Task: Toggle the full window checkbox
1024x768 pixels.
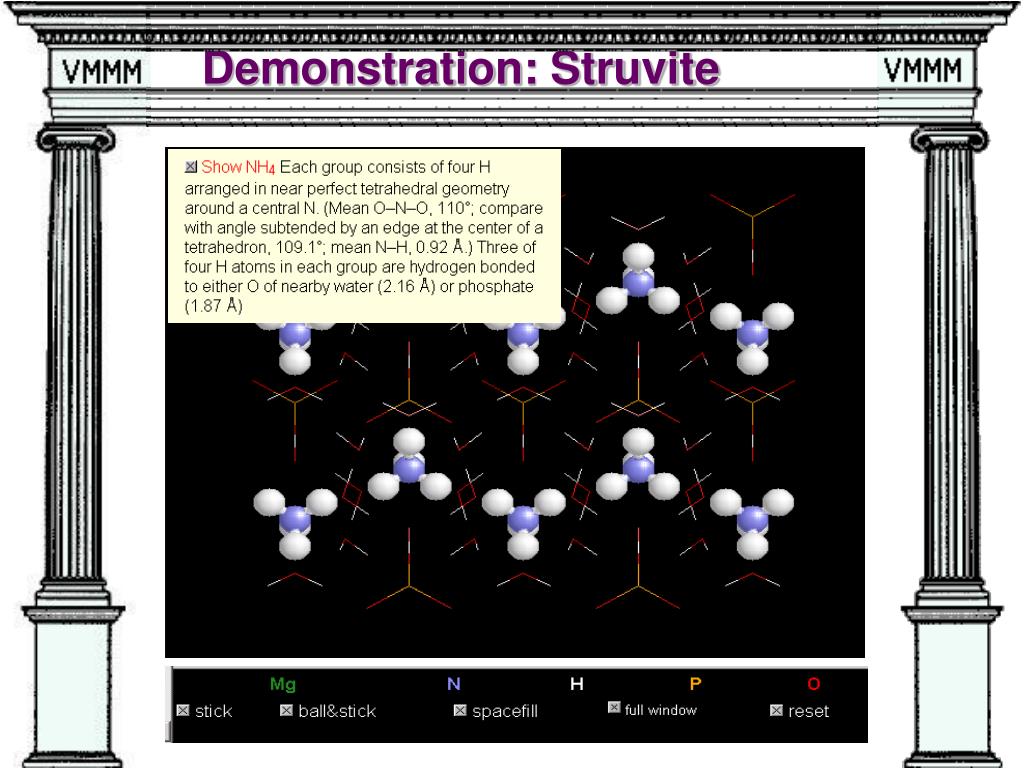Action: click(614, 708)
